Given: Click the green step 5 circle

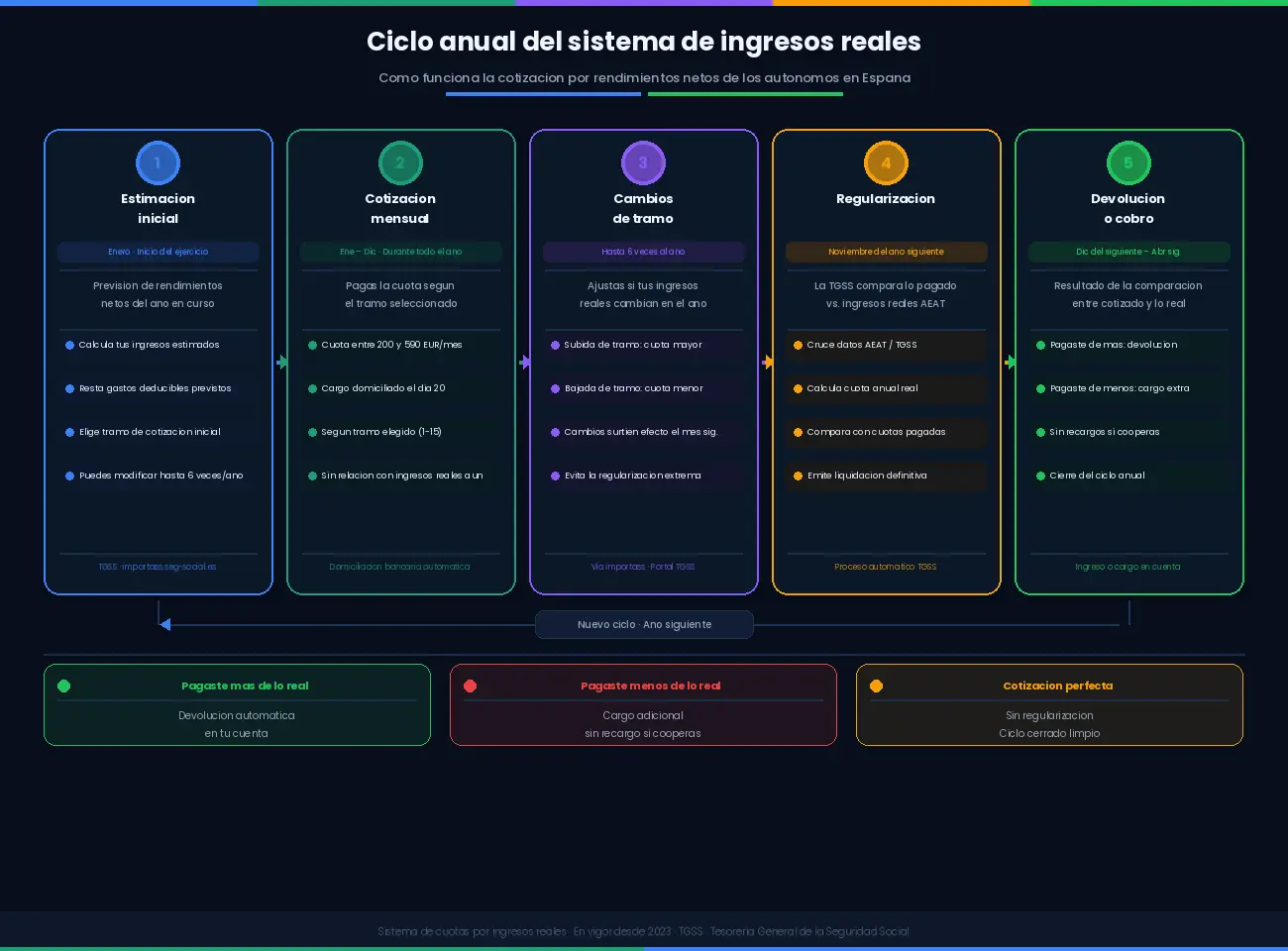Looking at the screenshot, I should 1128,163.
